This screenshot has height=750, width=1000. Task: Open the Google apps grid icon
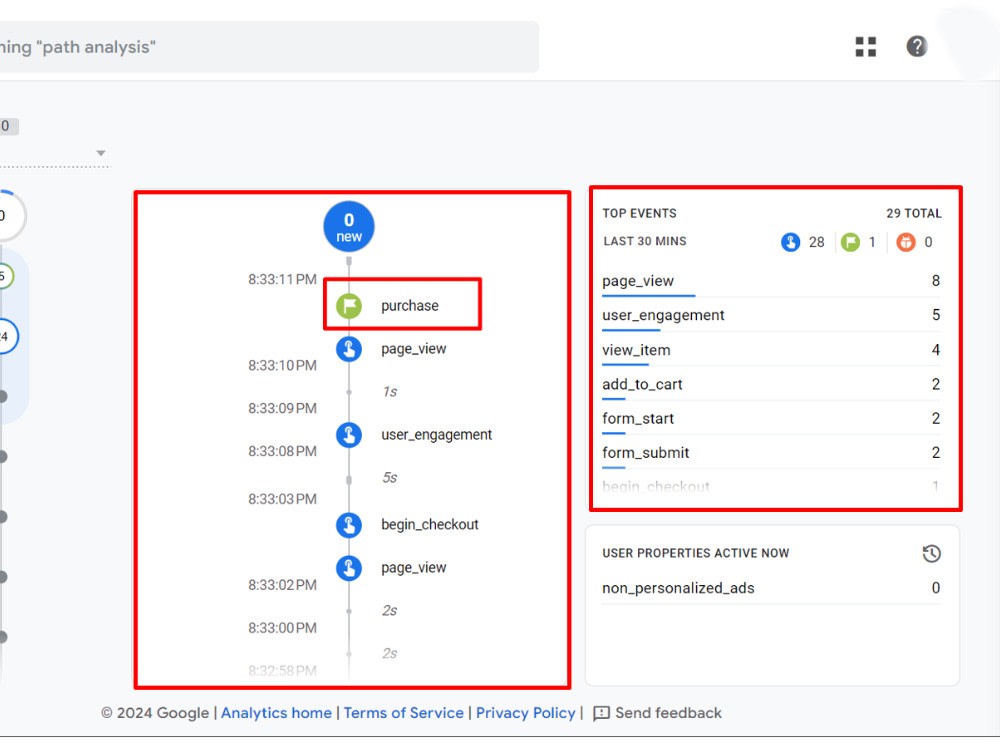pos(865,47)
